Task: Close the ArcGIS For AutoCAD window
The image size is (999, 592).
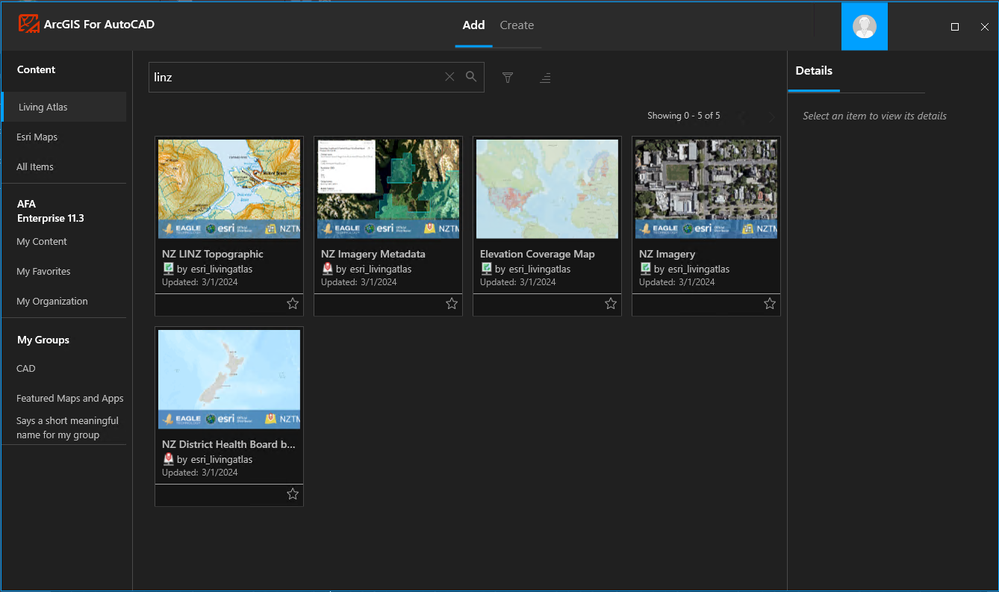Action: pos(984,27)
